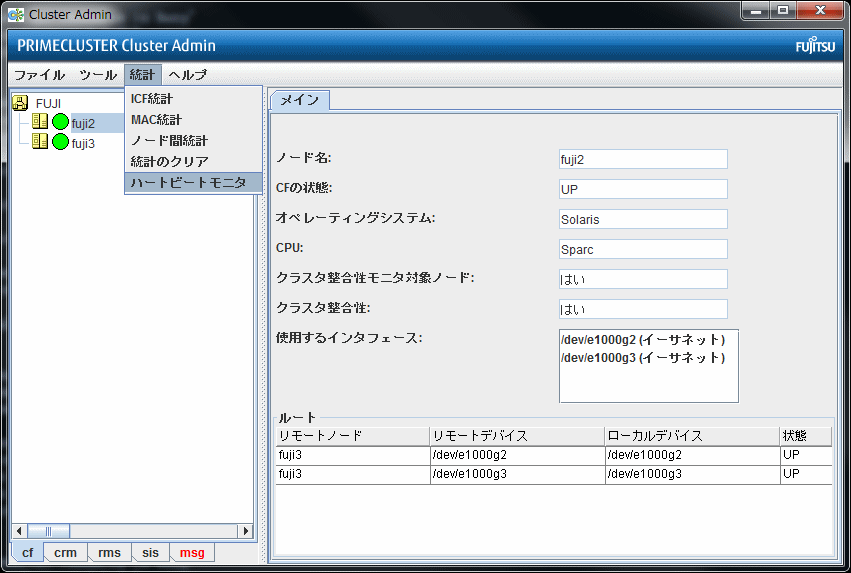This screenshot has height=573, width=851.
Task: Choose 統計のクリア from the menu
Action: [x=193, y=161]
